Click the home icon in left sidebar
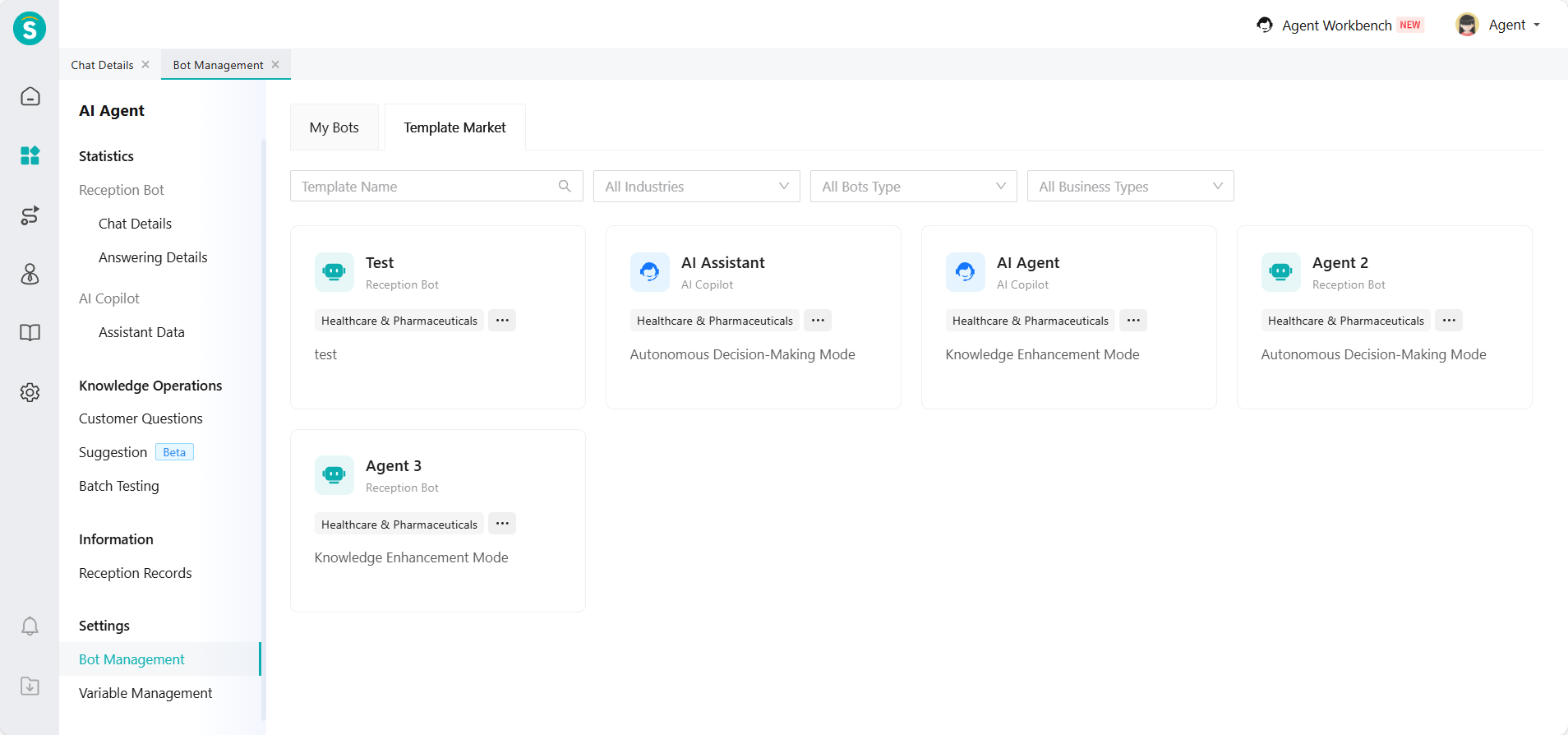The height and width of the screenshot is (735, 1568). click(x=30, y=96)
